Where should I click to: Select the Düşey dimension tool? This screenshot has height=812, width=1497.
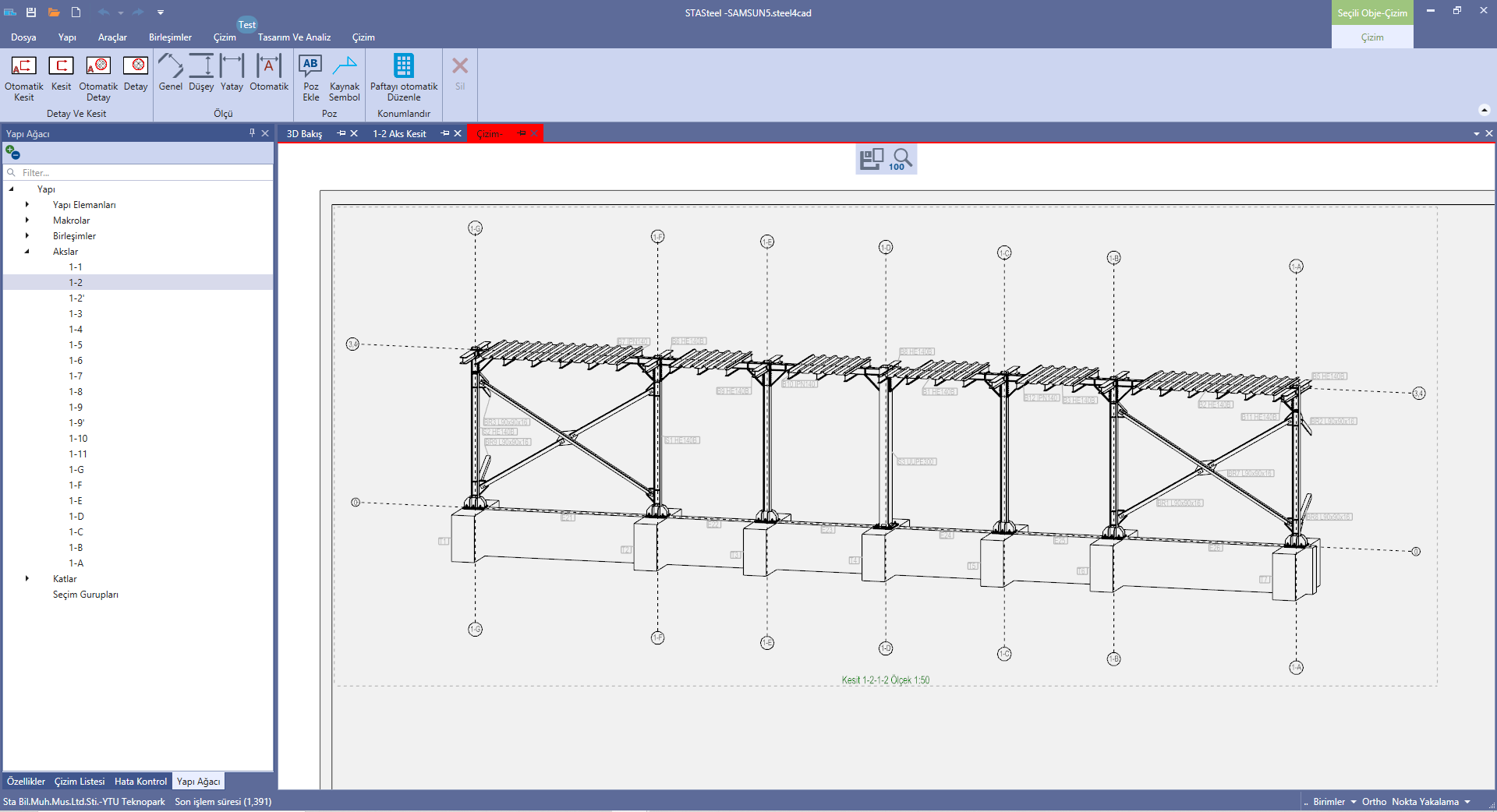[x=201, y=66]
